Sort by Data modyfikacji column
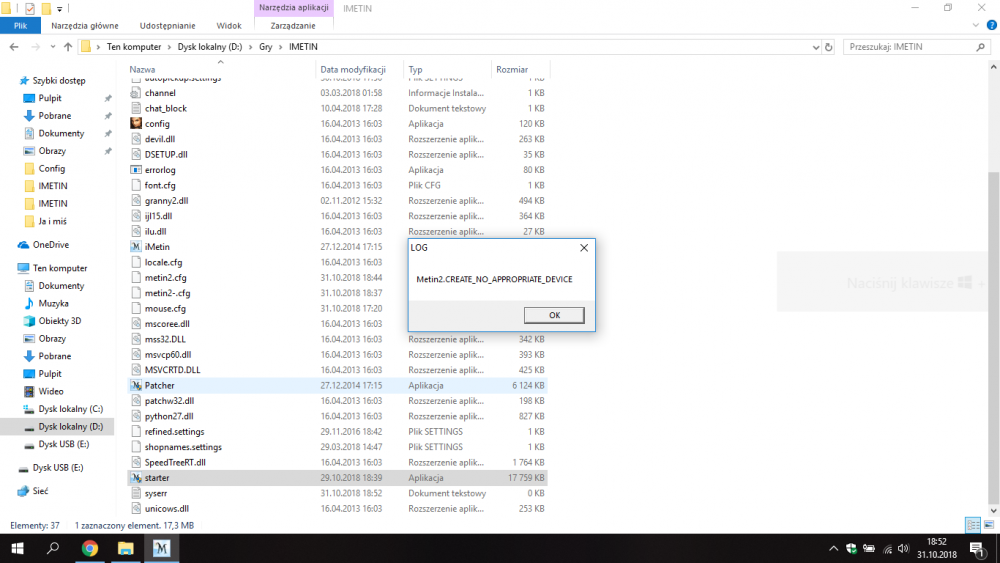Screen dimensions: 1000x563 [x=353, y=69]
